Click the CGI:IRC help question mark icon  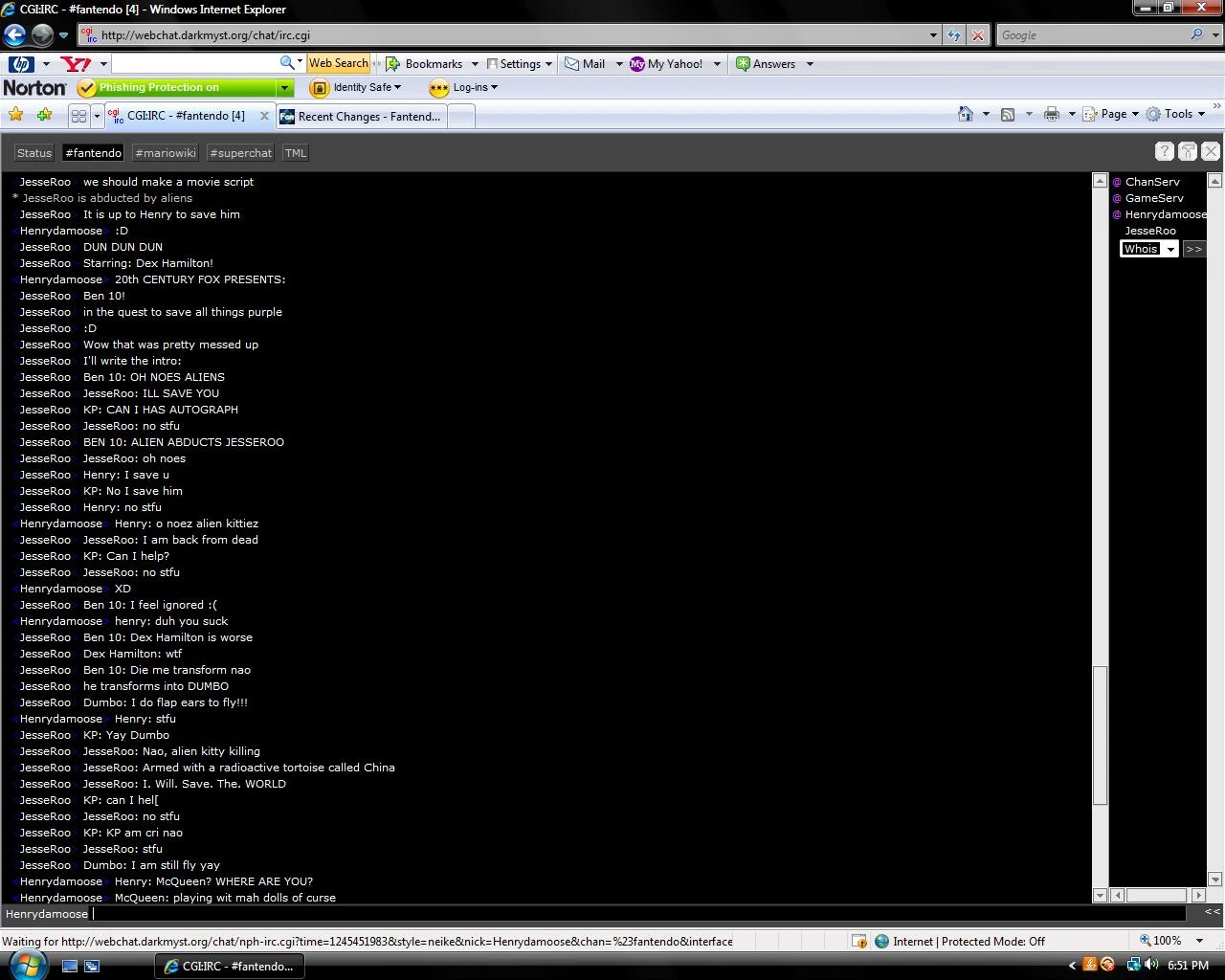pyautogui.click(x=1165, y=151)
